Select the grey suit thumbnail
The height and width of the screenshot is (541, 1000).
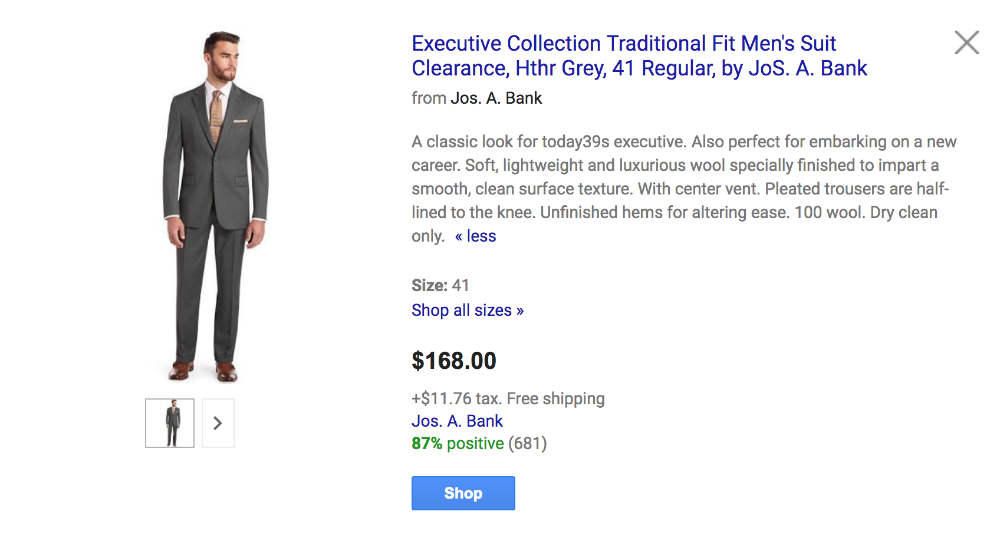(170, 423)
